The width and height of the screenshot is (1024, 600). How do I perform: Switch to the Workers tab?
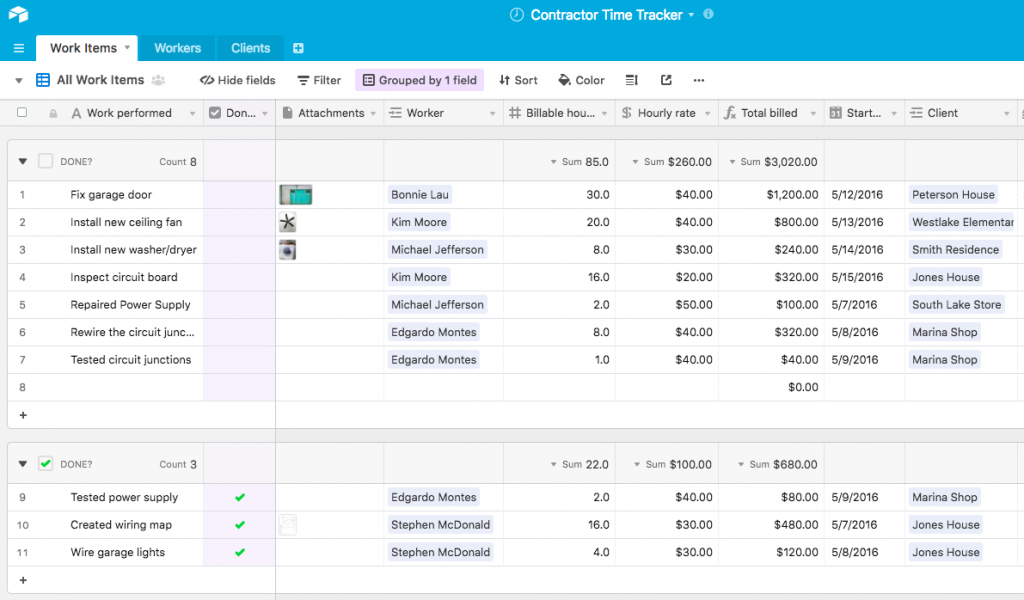[x=177, y=48]
